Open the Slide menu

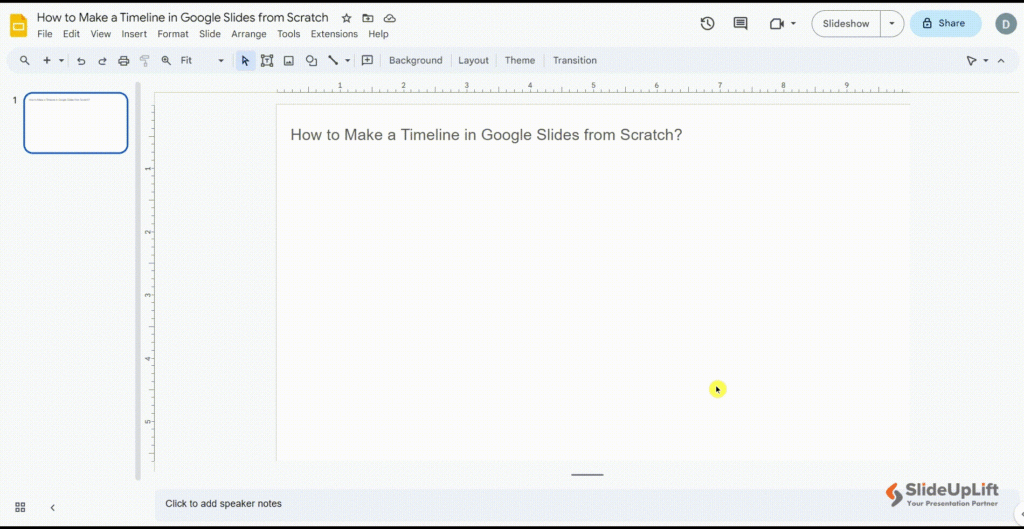click(210, 34)
